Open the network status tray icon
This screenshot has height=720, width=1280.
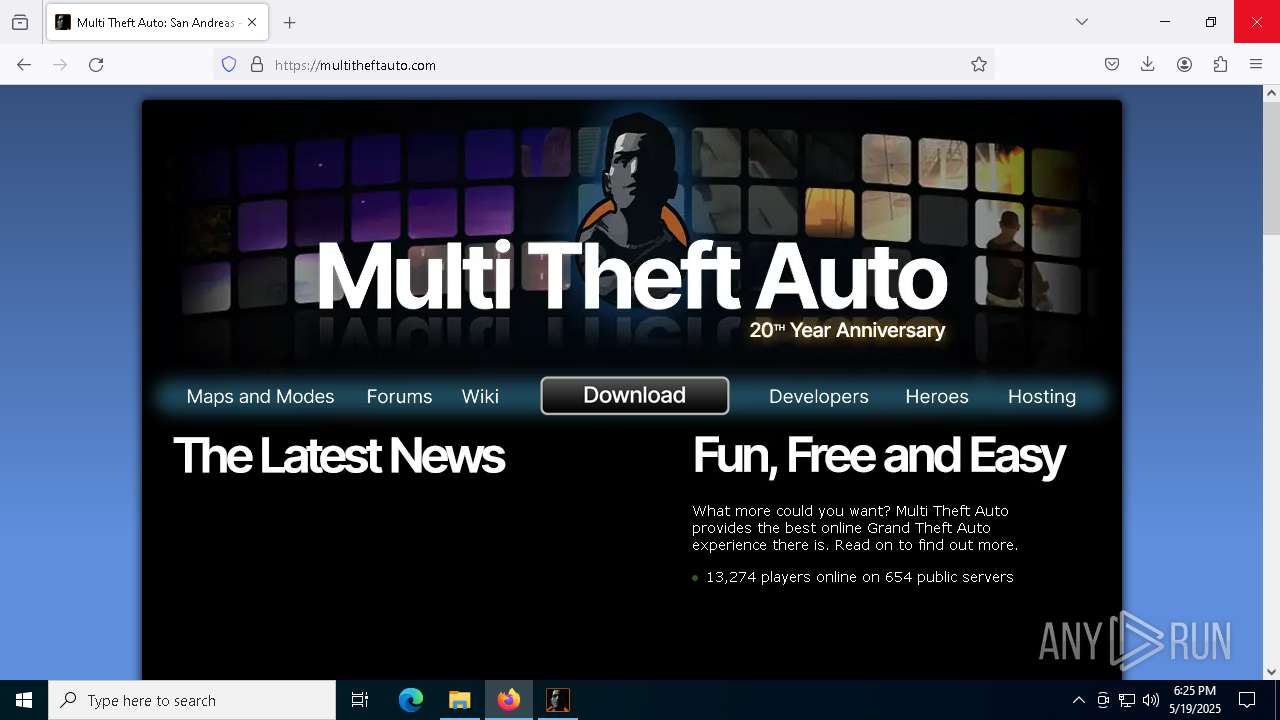click(x=1127, y=700)
